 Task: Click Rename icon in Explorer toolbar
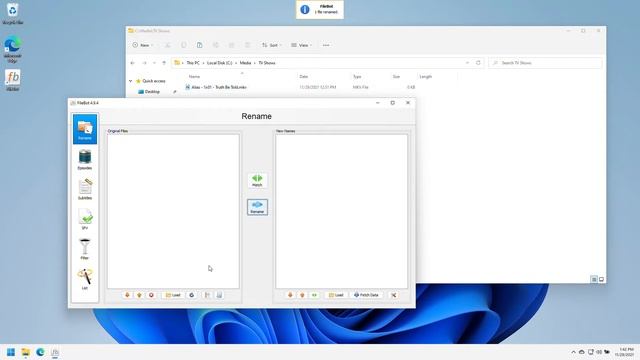pos(216,45)
